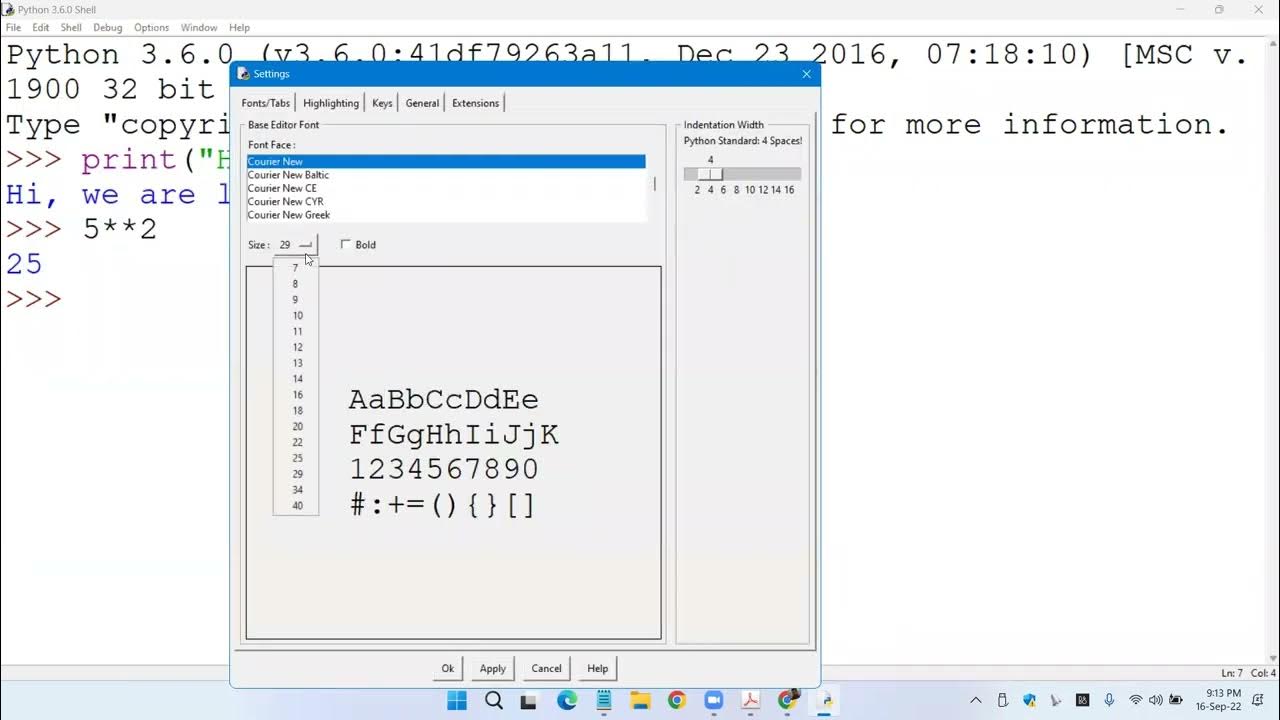The image size is (1280, 720).
Task: Open the Windows Start menu
Action: coord(456,700)
